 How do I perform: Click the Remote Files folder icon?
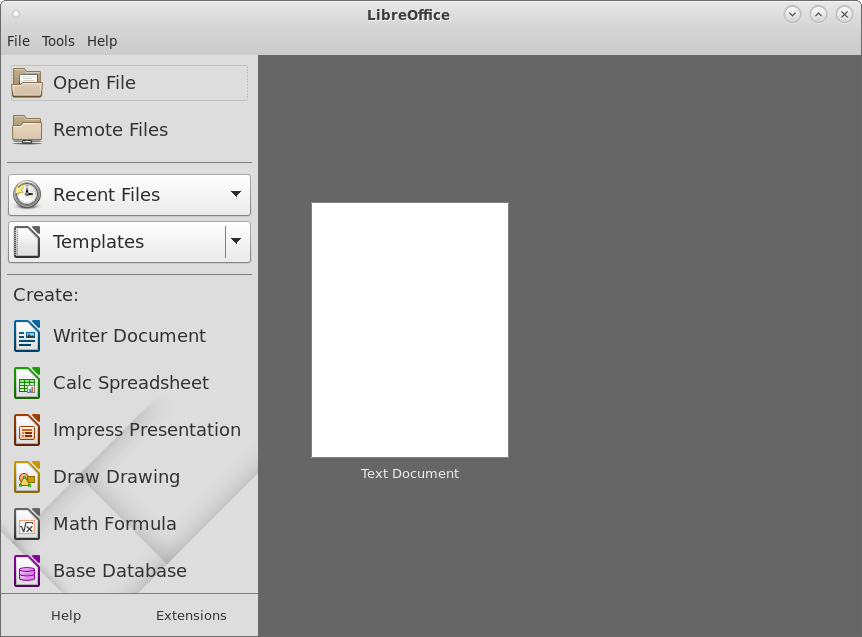click(27, 130)
